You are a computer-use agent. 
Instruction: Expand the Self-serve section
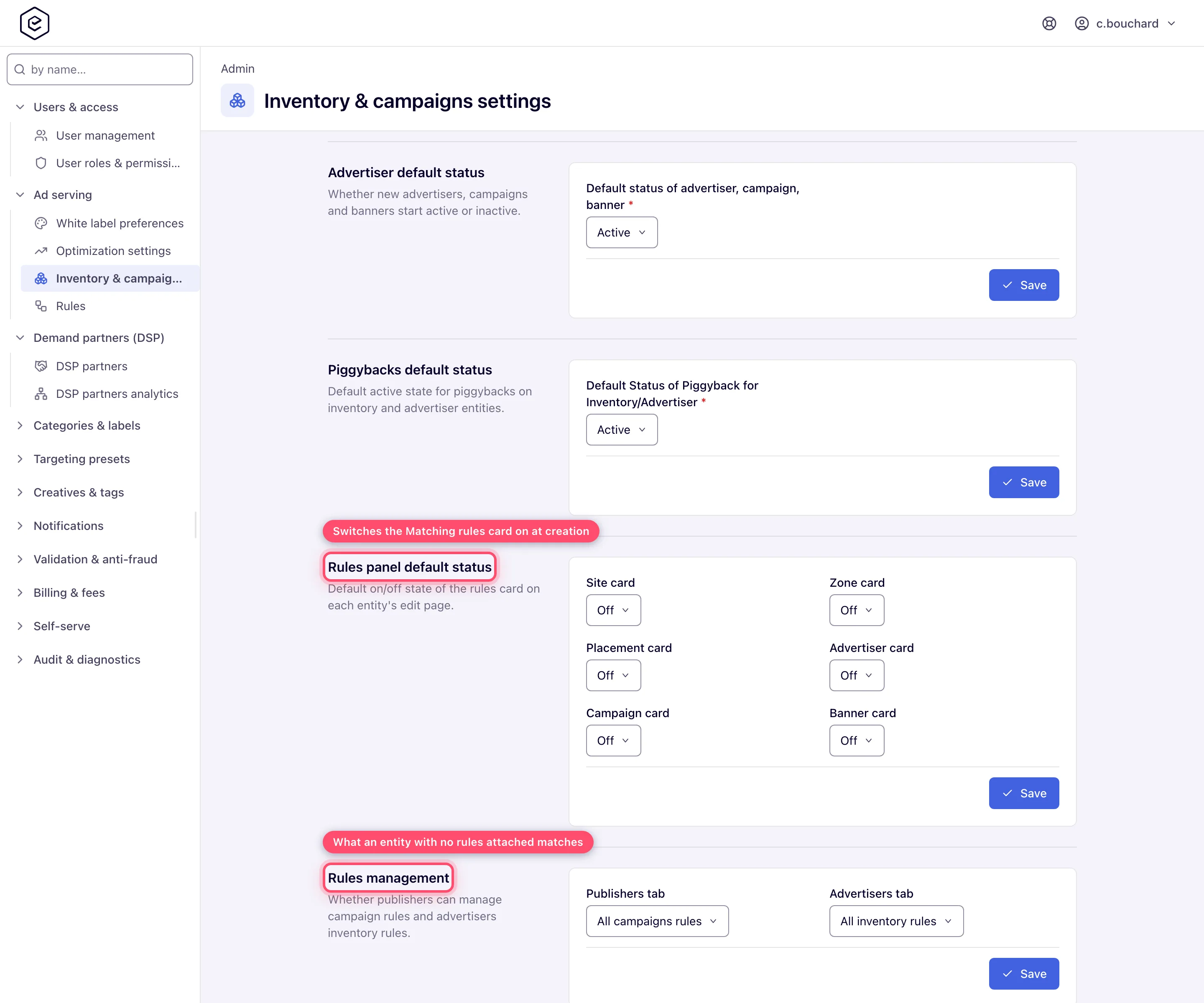(x=20, y=626)
